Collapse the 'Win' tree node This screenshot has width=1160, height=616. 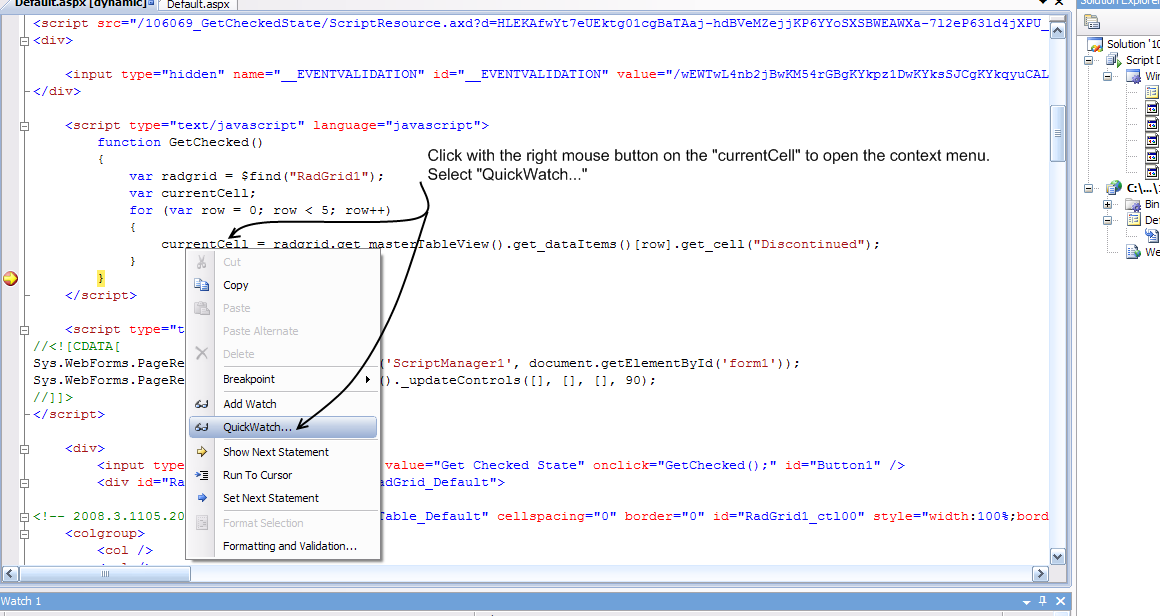pos(1107,76)
